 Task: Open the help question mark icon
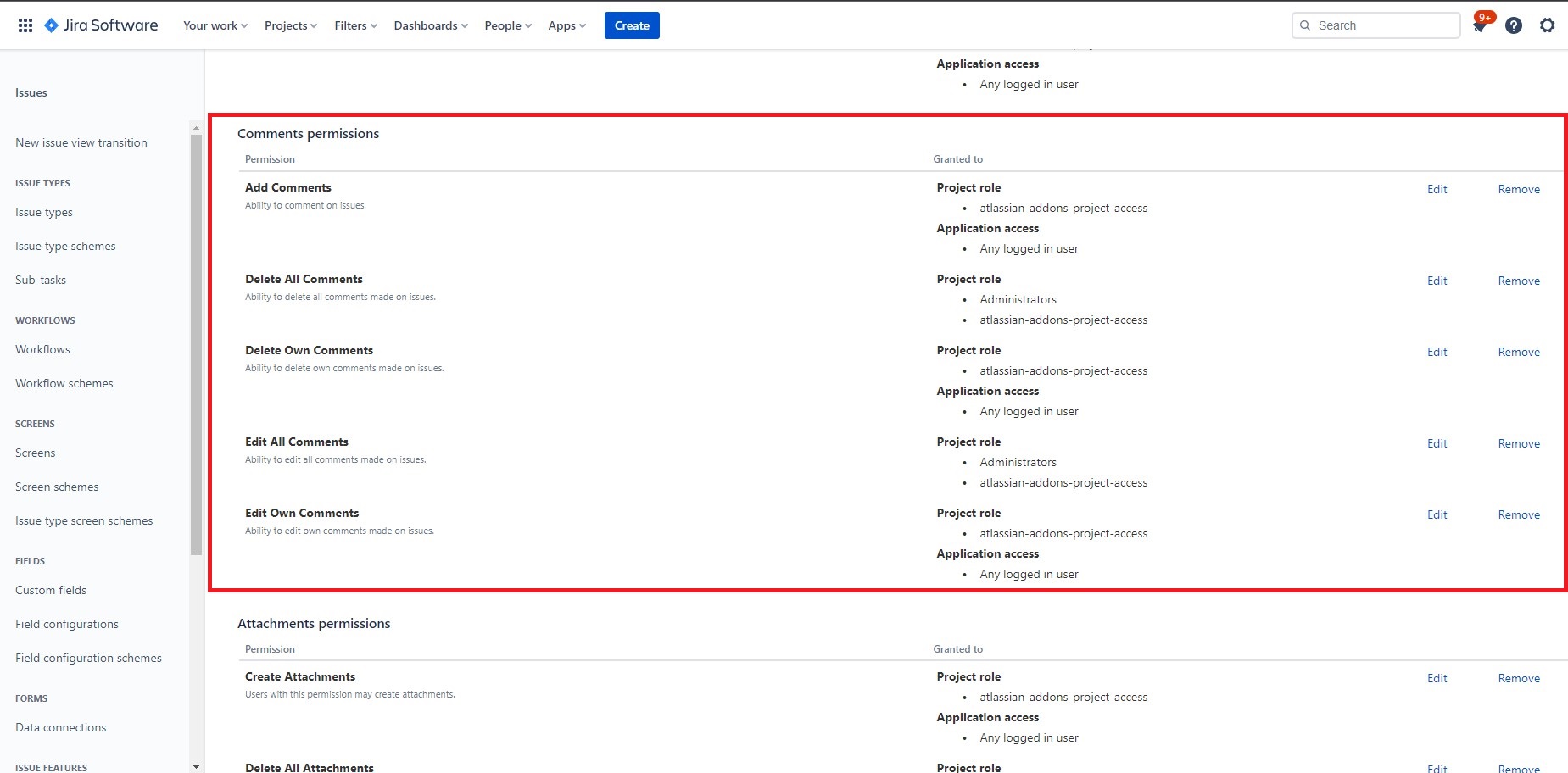point(1513,25)
